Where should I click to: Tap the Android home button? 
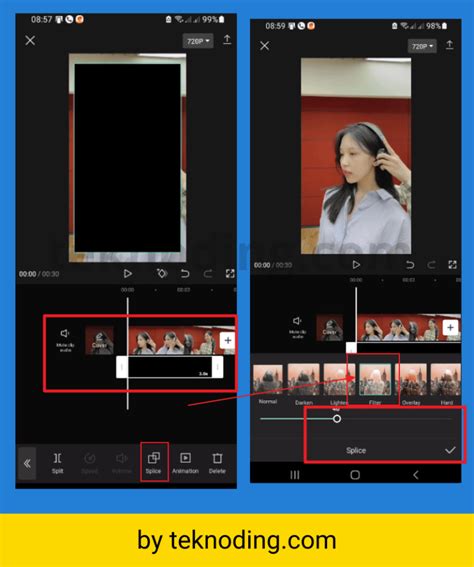[355, 475]
